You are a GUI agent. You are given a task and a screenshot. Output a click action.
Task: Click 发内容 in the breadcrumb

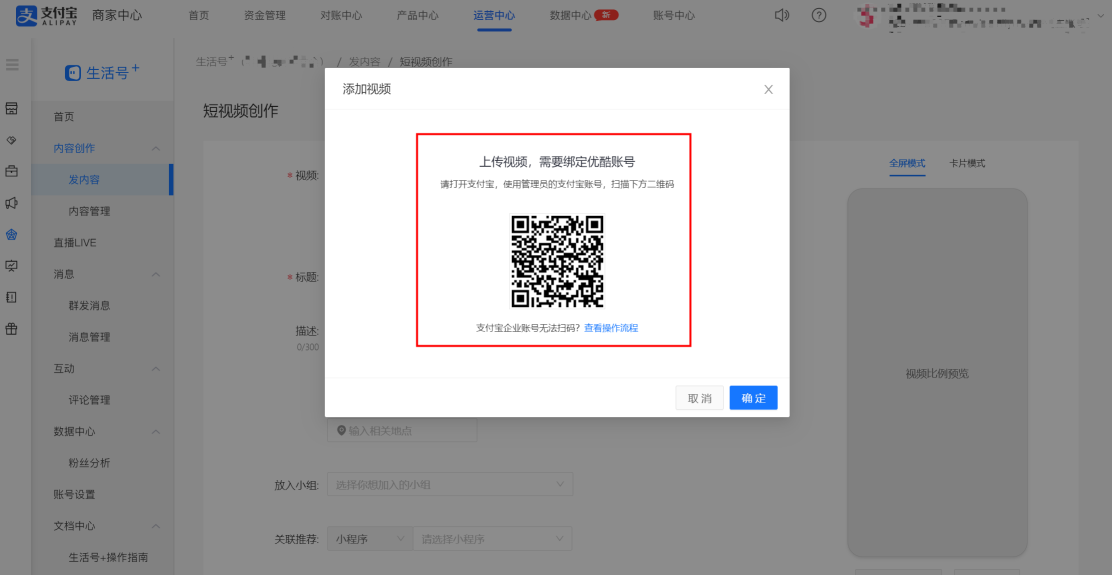tap(364, 62)
